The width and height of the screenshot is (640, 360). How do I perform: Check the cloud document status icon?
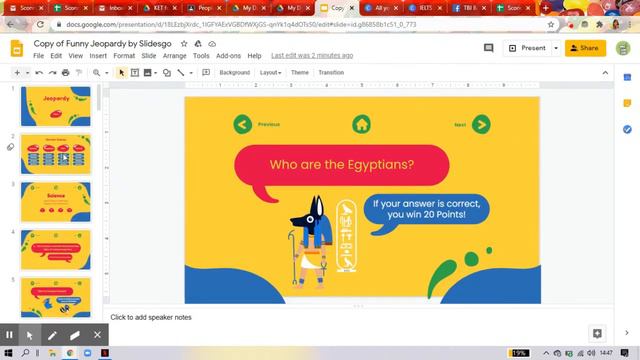click(x=212, y=44)
